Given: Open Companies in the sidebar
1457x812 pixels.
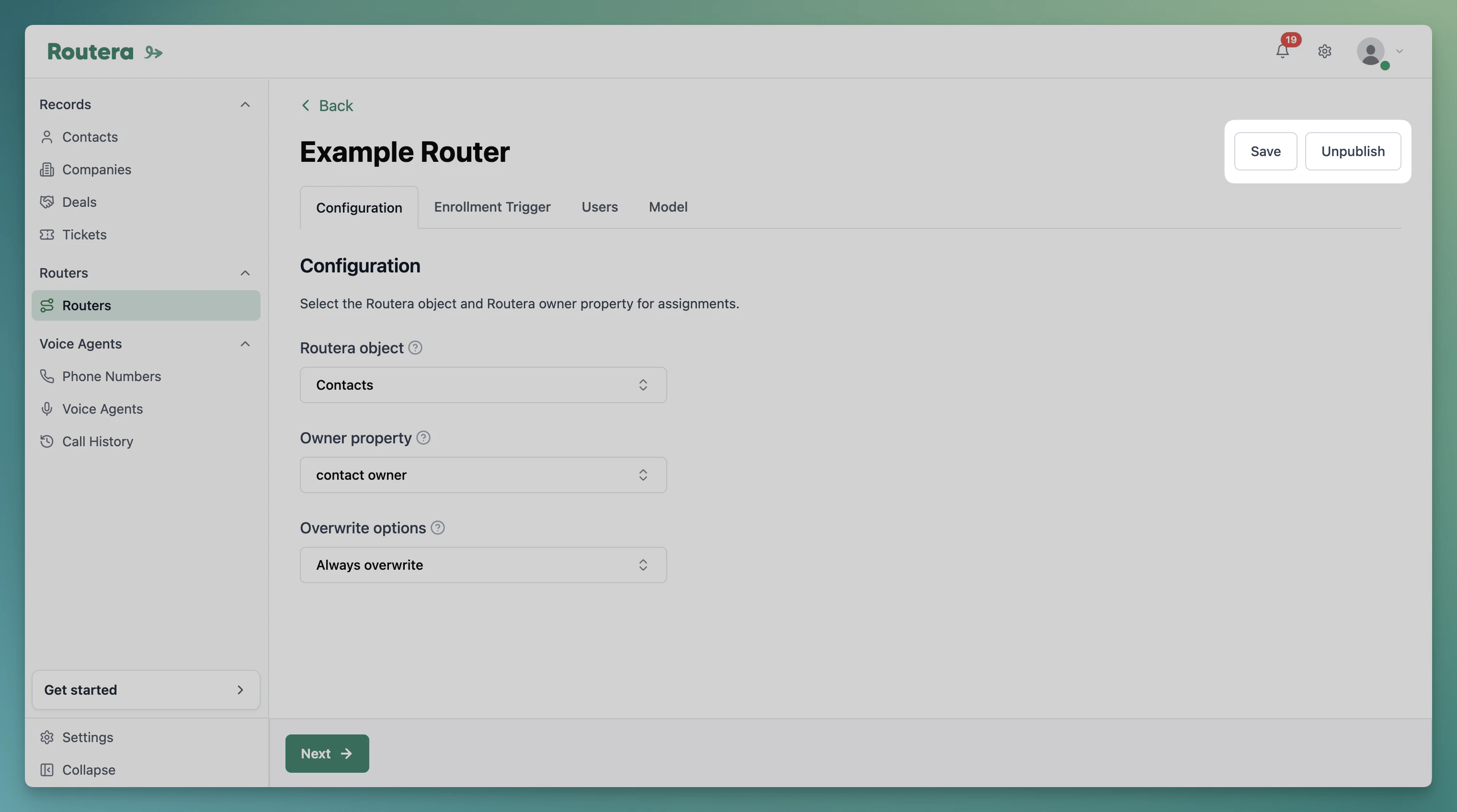Looking at the screenshot, I should (x=146, y=169).
